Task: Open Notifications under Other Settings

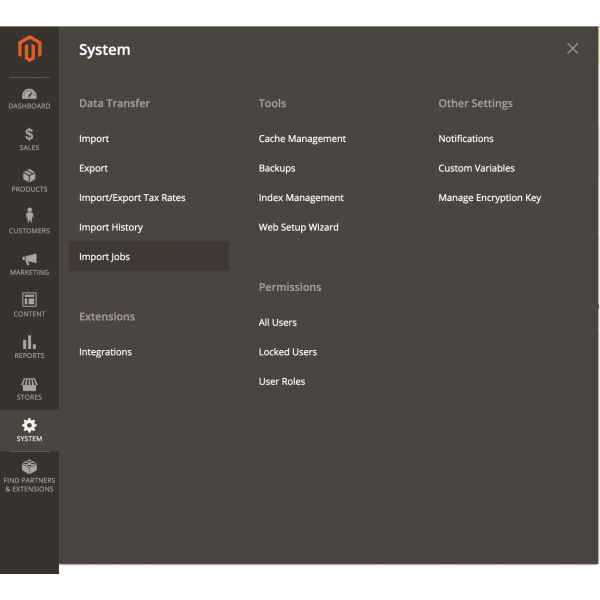Action: (x=466, y=139)
